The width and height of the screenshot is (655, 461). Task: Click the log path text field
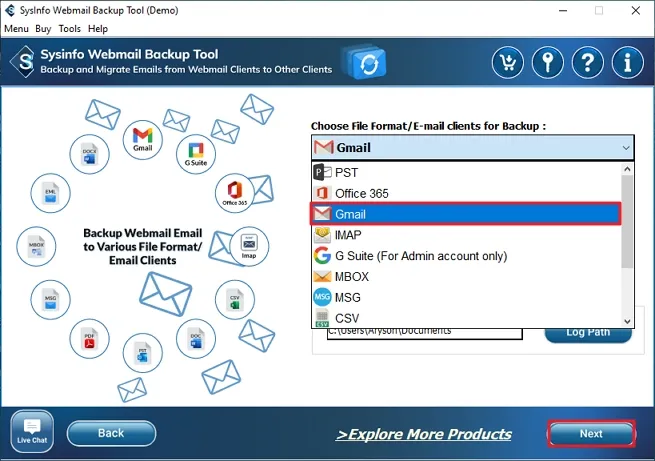tap(424, 333)
